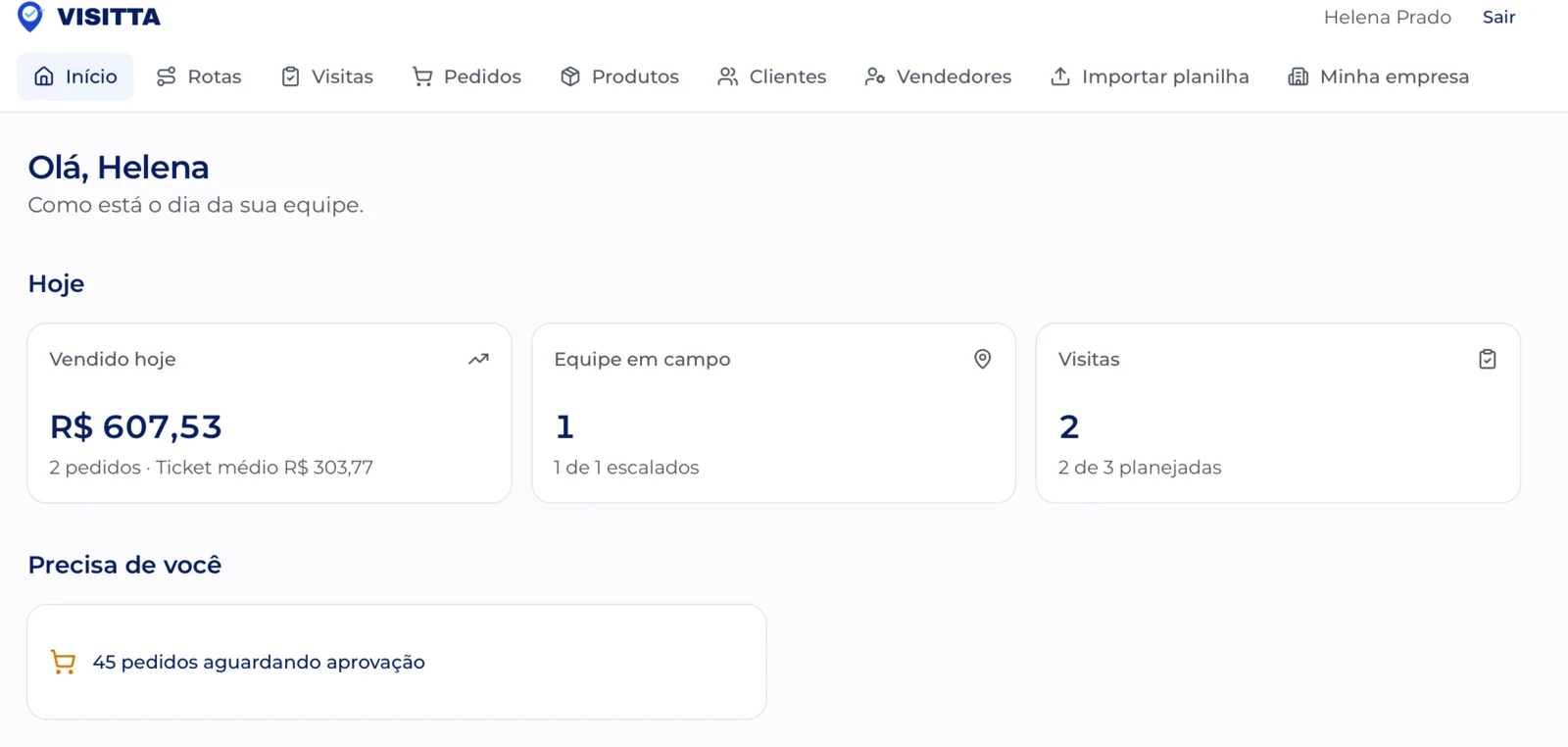Viewport: 1568px width, 747px height.
Task: Click the Visitas card title
Action: pos(1089,360)
